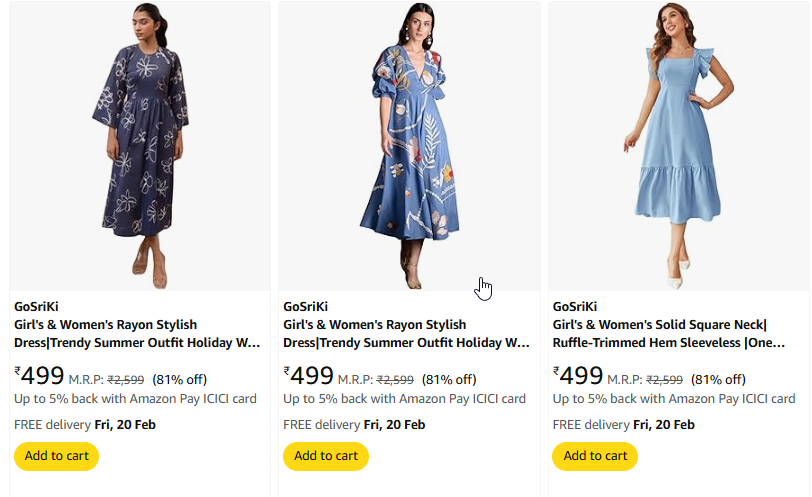Click the GoSriKi brand under the navy floral dress

coord(36,307)
